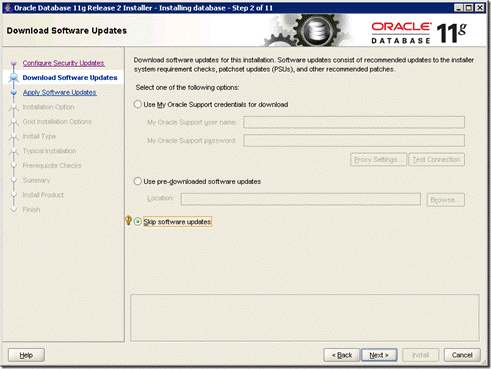Screen dimensions: 491x369
Task: Click the lightbulb hint icon beside Skip option
Action: [128, 220]
